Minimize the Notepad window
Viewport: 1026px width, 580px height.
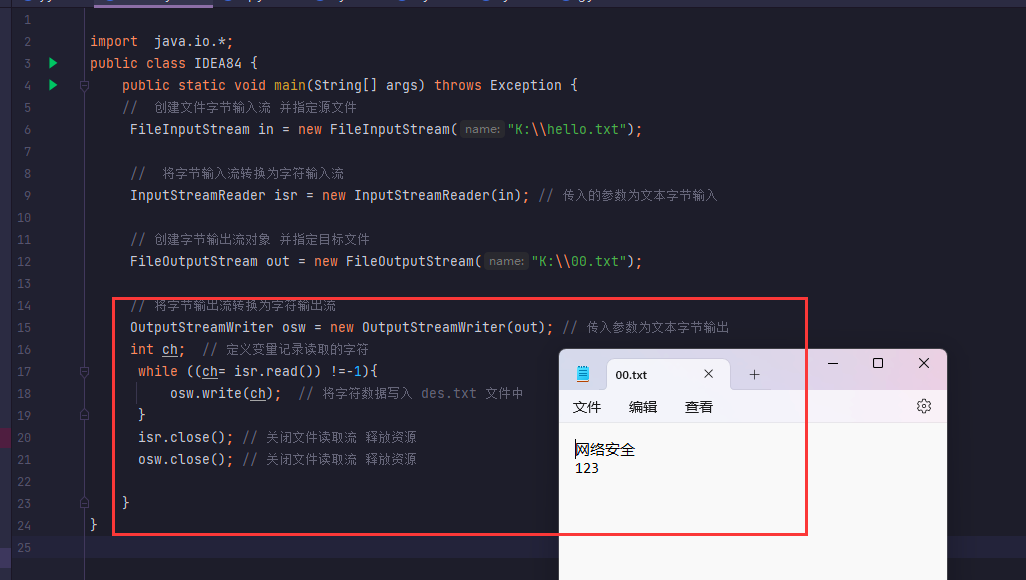(832, 363)
